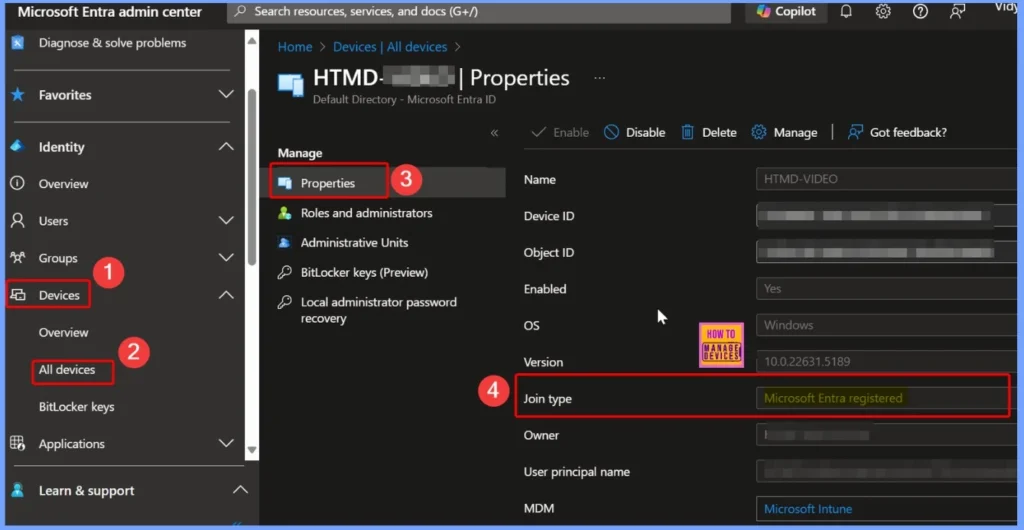Image resolution: width=1024 pixels, height=530 pixels.
Task: Expand the Groups chevron
Action: coord(226,258)
